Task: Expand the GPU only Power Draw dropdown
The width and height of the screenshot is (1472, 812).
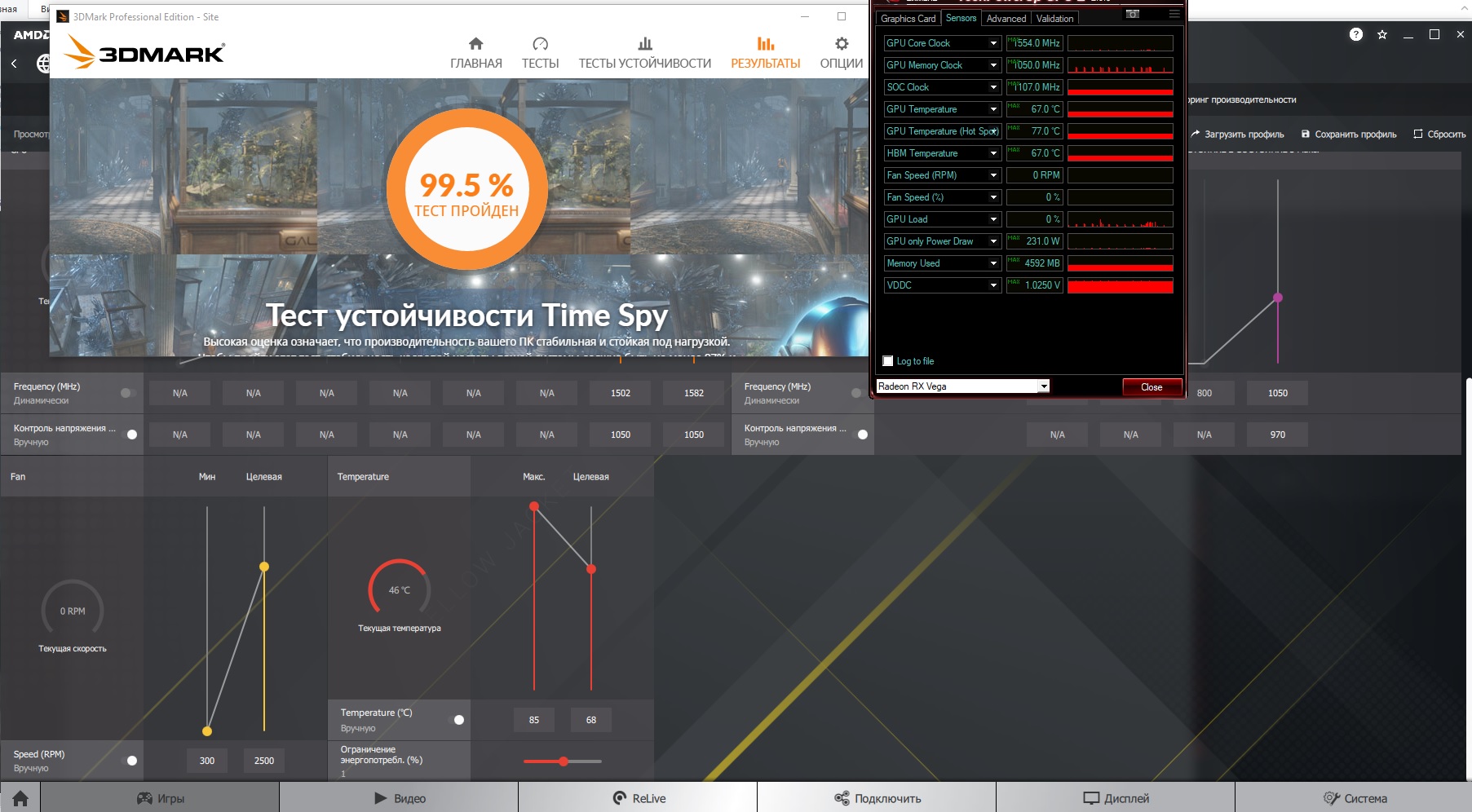Action: [993, 241]
